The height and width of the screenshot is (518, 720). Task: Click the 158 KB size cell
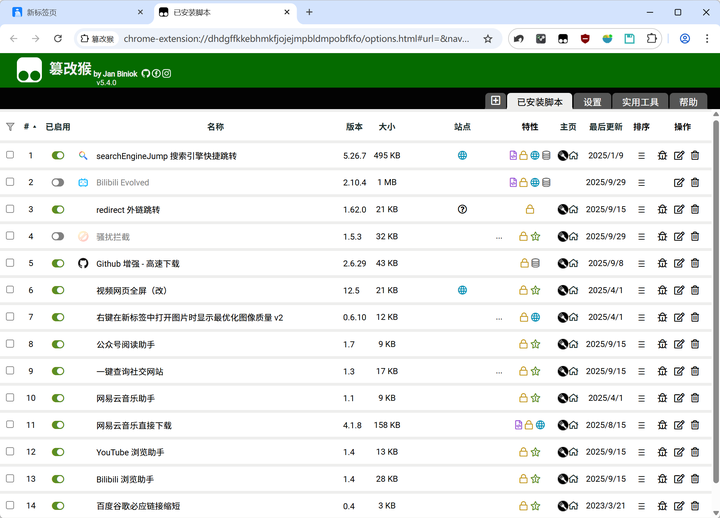[x=387, y=425]
